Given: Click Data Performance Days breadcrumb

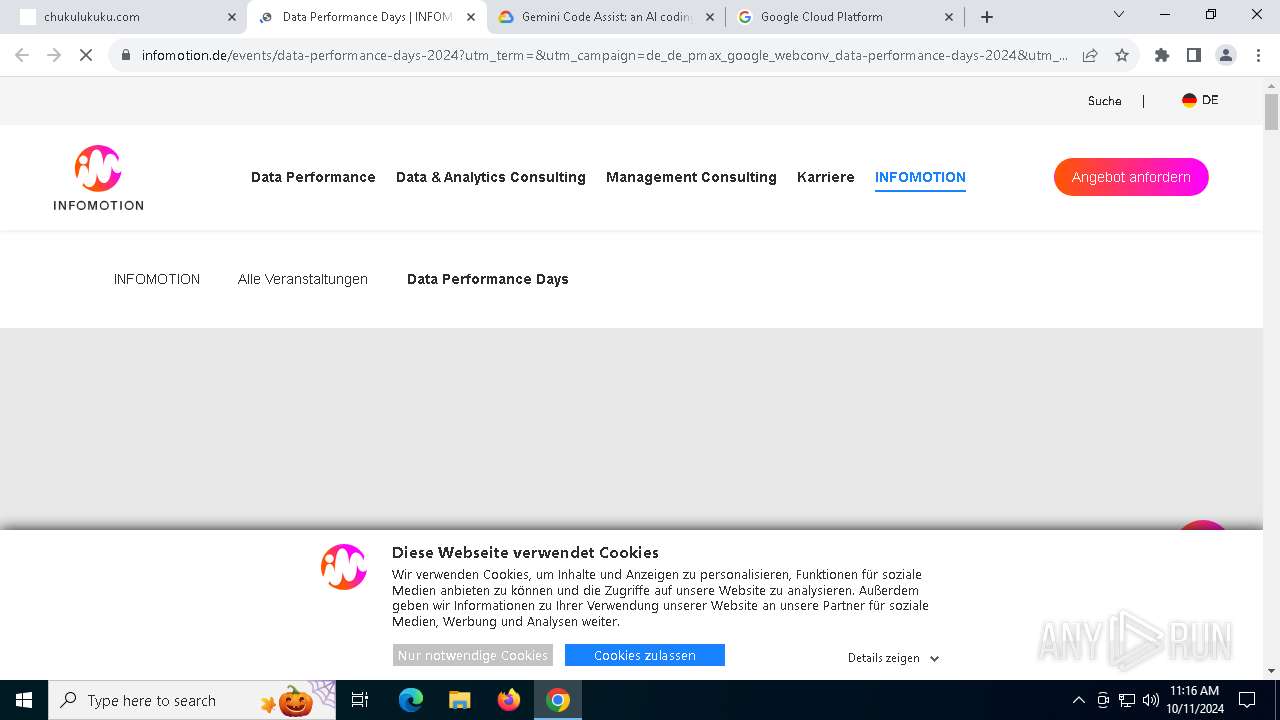Looking at the screenshot, I should (x=488, y=279).
